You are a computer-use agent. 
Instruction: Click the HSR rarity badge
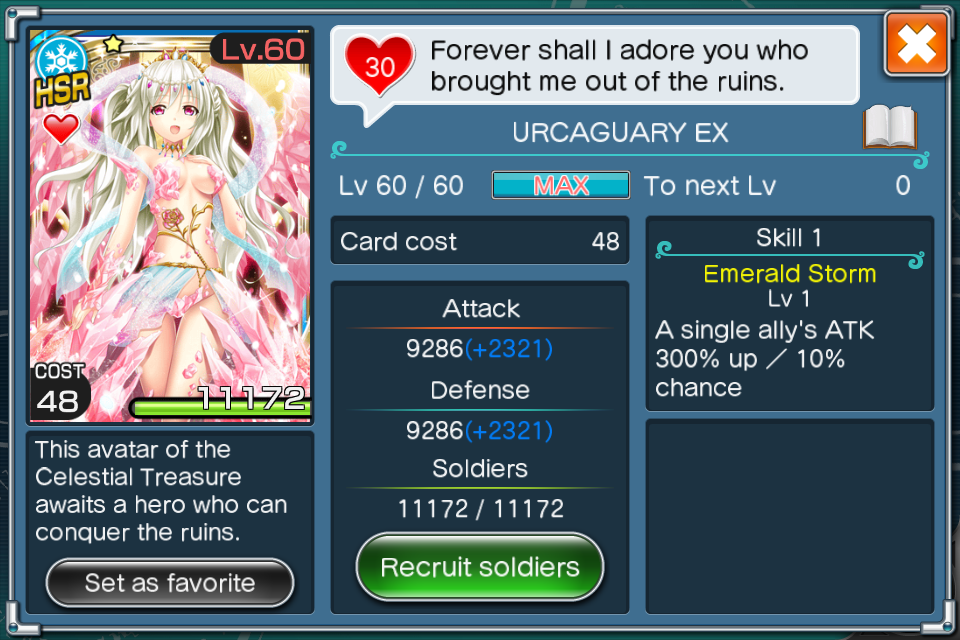point(63,90)
